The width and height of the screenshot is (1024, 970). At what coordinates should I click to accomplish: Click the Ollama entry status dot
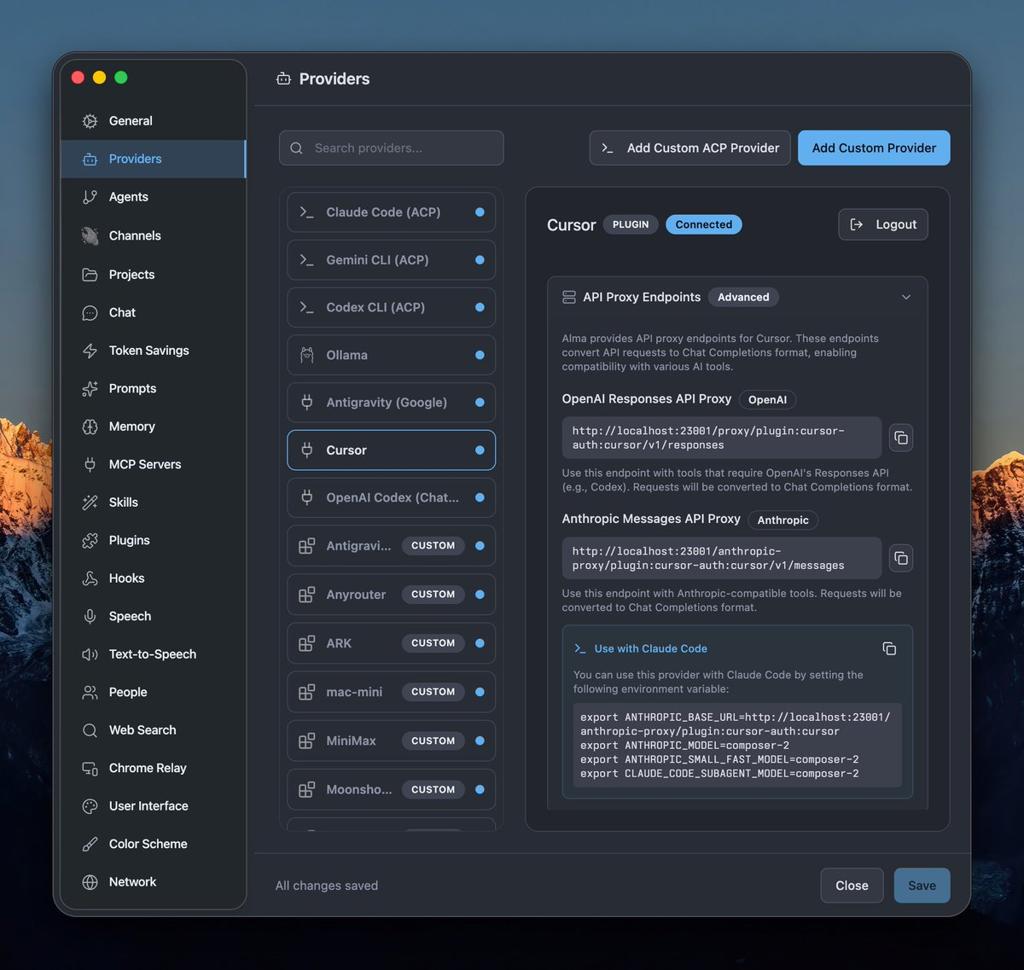(x=480, y=355)
